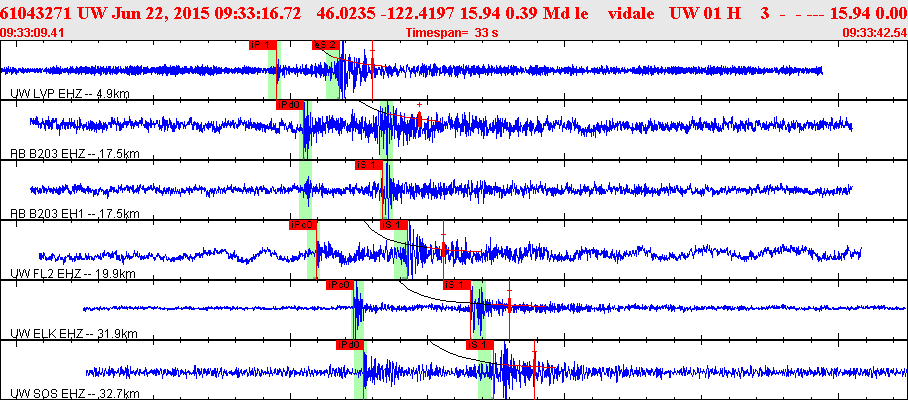Click the iPc0 pick flag on ELK trace
Viewport: 908px width, 400px height.
coord(340,285)
